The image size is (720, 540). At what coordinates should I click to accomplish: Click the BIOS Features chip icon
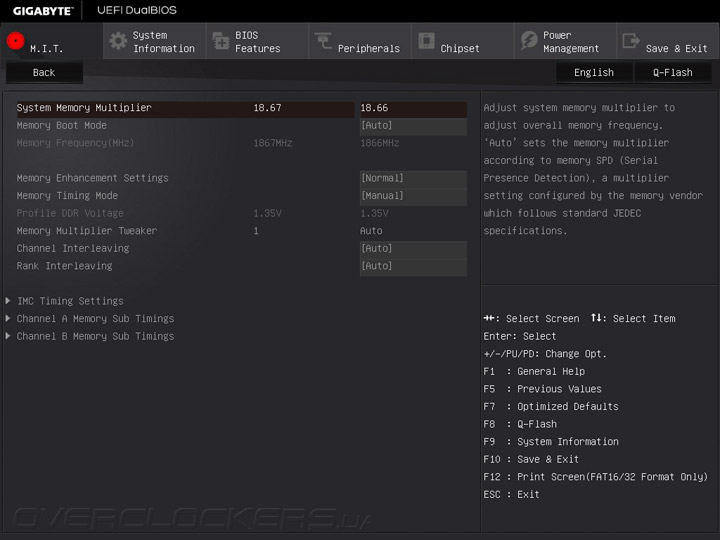221,41
